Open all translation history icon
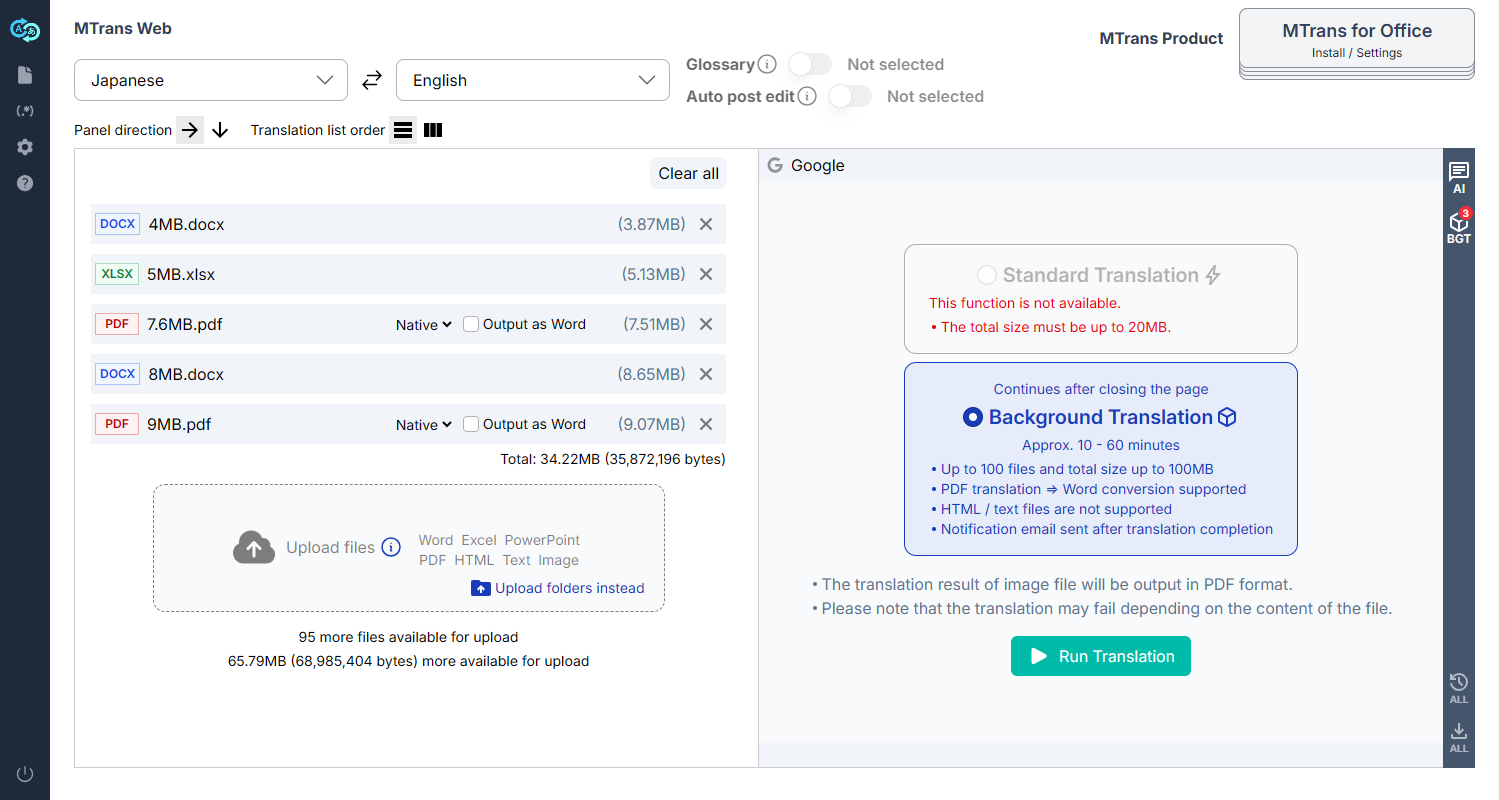This screenshot has width=1499, height=800. (x=1459, y=688)
